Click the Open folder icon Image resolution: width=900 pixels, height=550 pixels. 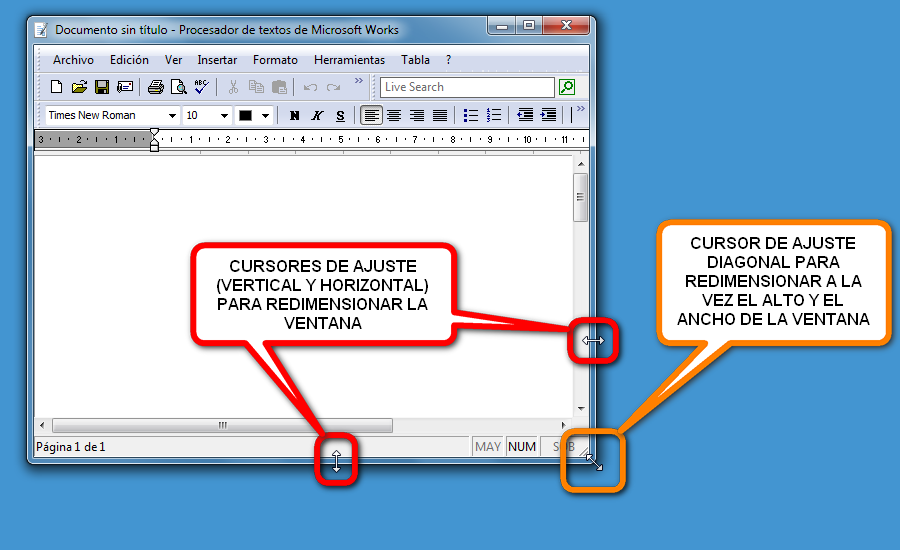[x=79, y=87]
